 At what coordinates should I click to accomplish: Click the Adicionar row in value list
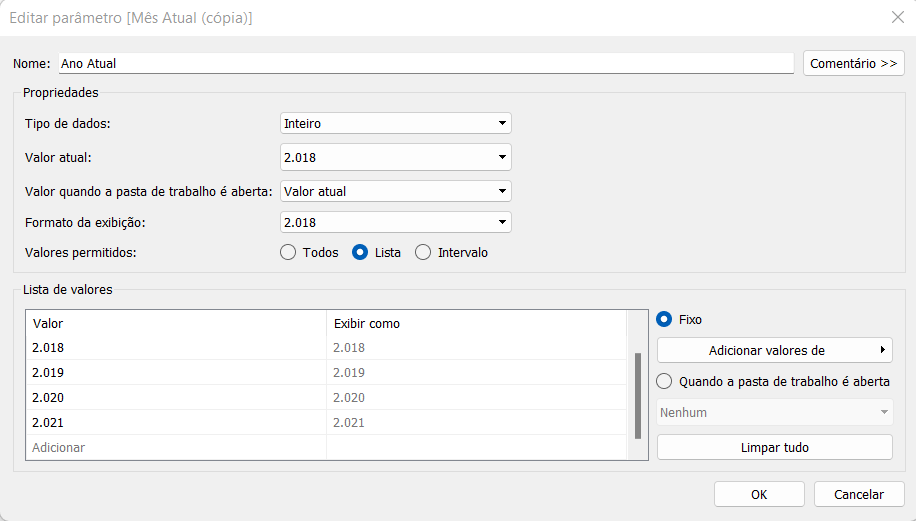click(326, 447)
